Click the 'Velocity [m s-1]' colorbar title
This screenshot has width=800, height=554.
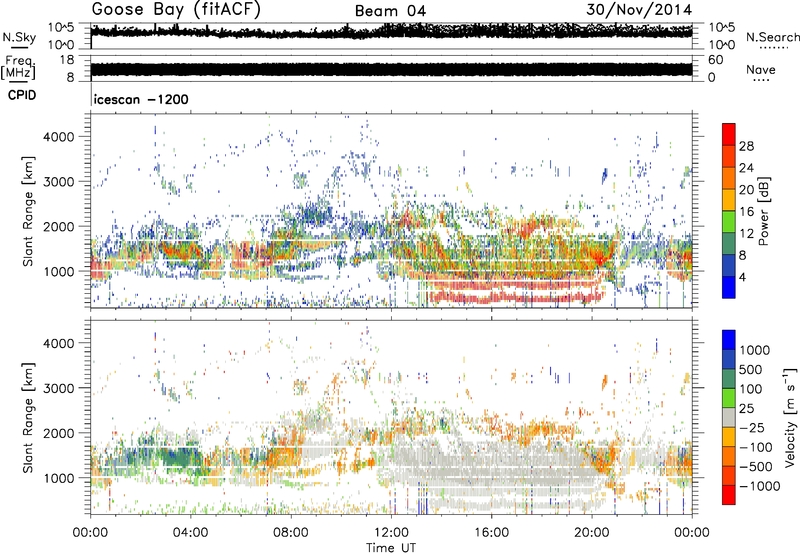click(790, 417)
